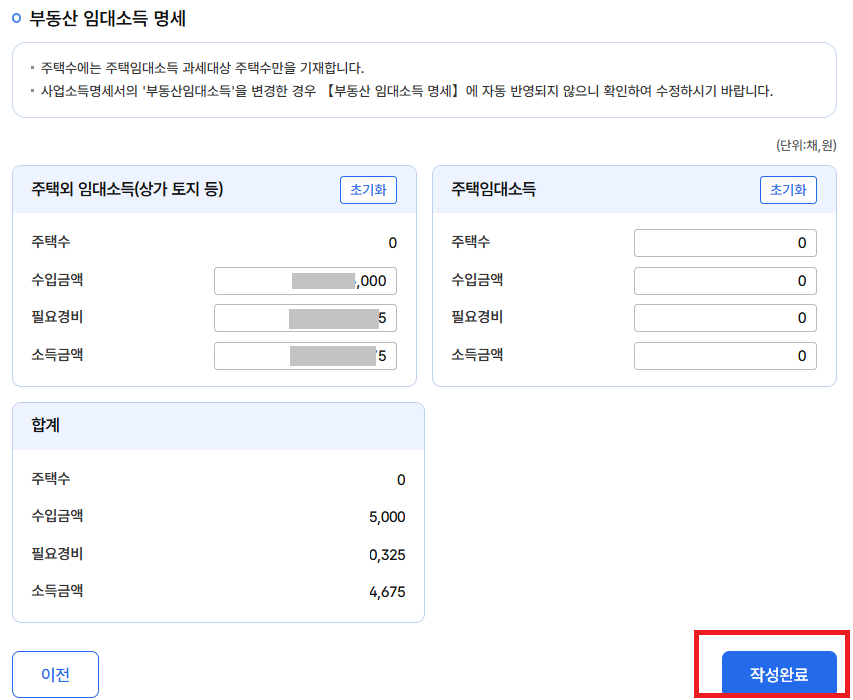This screenshot has width=853, height=700.
Task: Click the 합계 소득금액 value 4,675
Action: pos(387,592)
